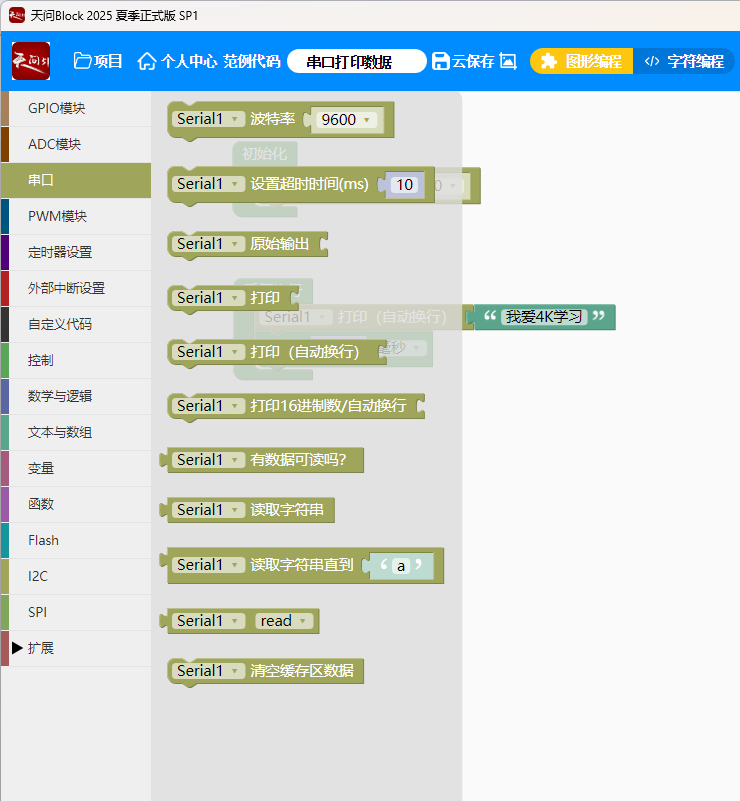Image resolution: width=740 pixels, height=801 pixels.
Task: Click the timeout value field showing 10
Action: tap(404, 185)
